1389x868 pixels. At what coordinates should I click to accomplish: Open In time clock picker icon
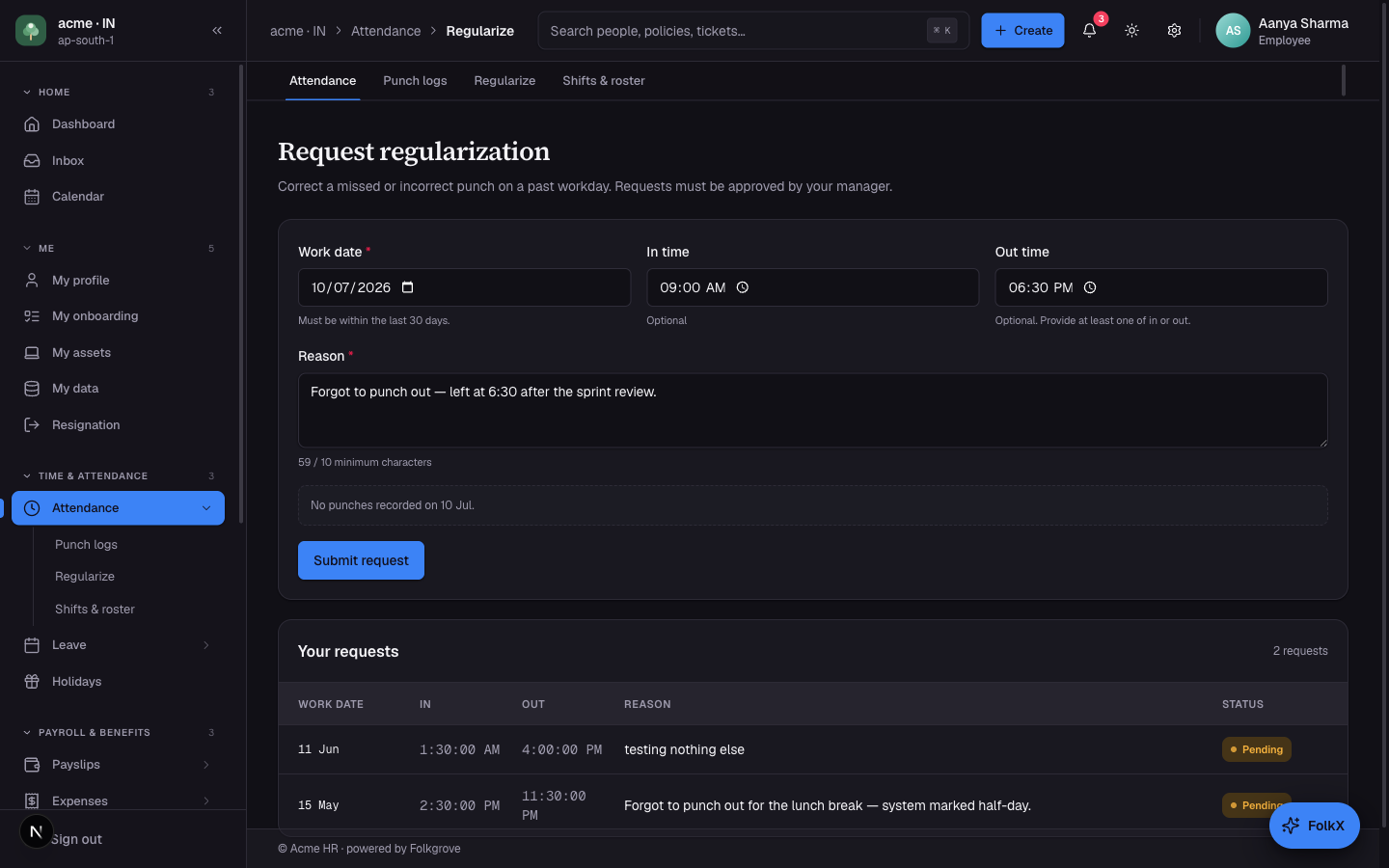[x=743, y=287]
